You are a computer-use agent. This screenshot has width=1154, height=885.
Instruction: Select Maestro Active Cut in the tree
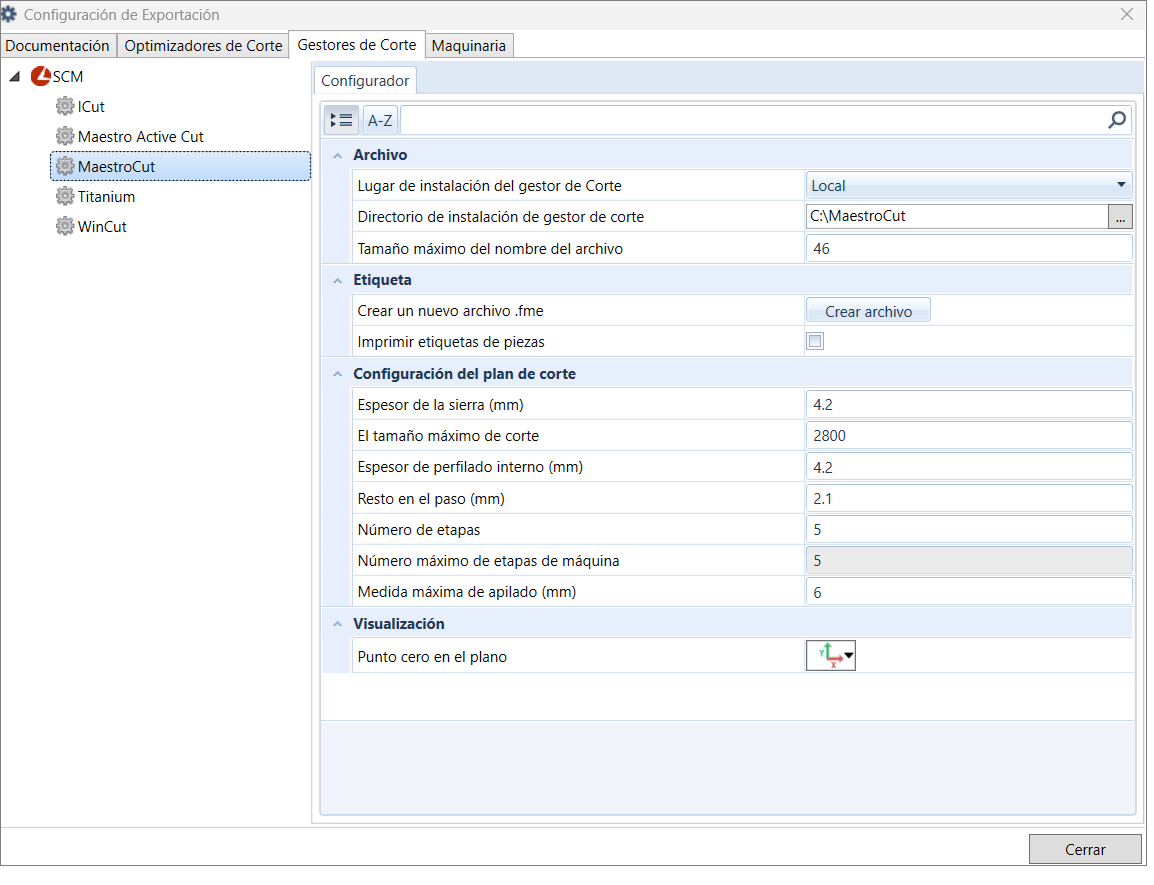(x=141, y=138)
